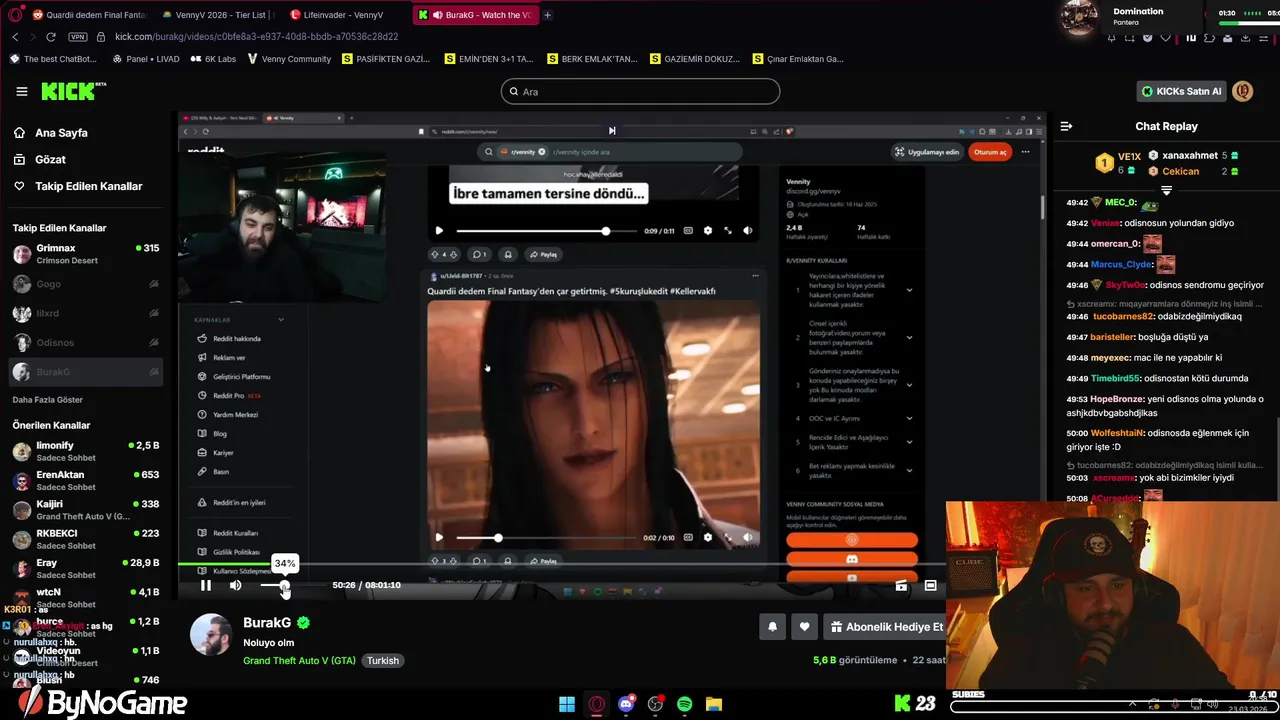The image size is (1280, 720).
Task: Open the Eray recommended channel
Action: point(85,569)
